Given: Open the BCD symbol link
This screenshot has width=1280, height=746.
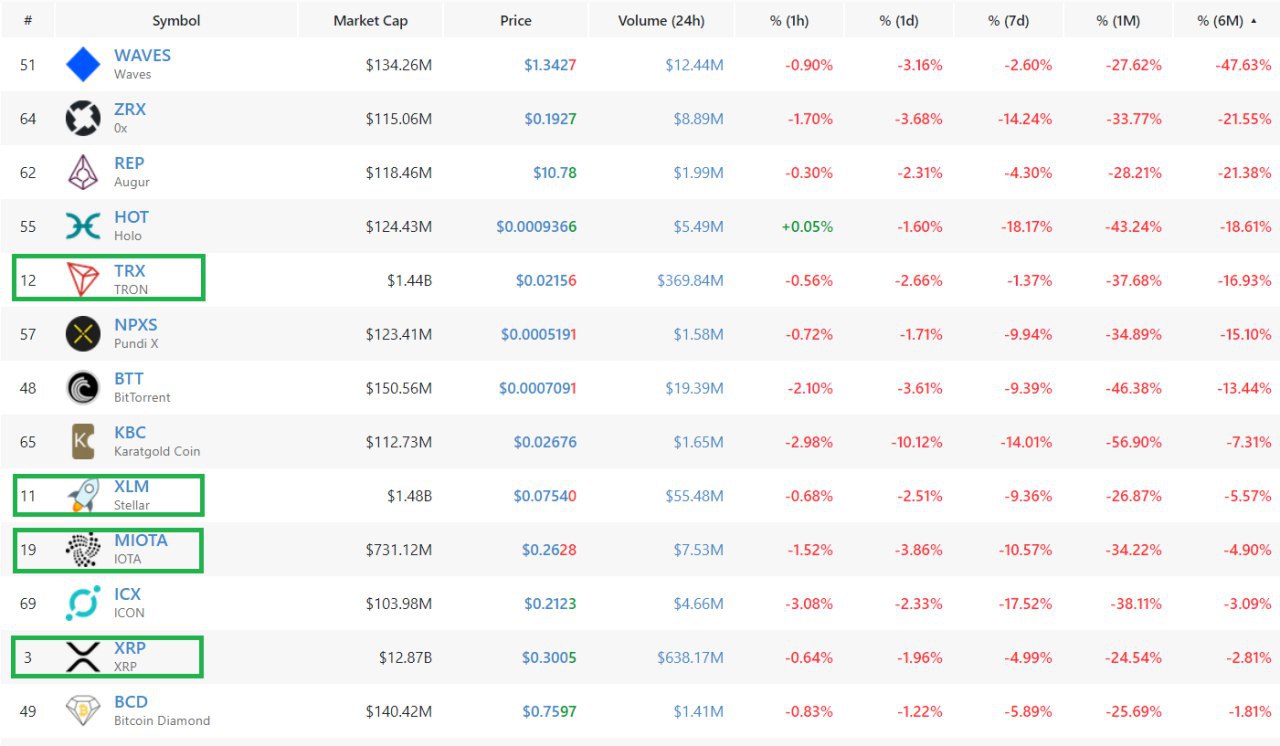Looking at the screenshot, I should (x=131, y=702).
